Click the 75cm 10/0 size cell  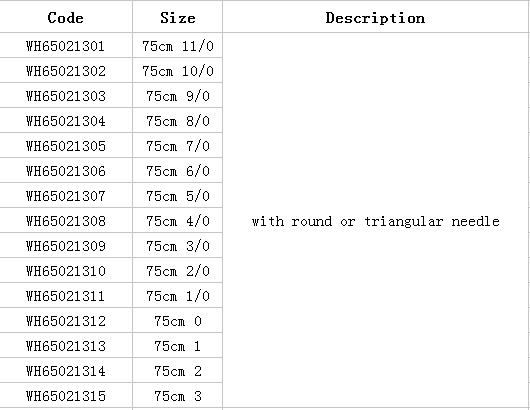click(177, 71)
